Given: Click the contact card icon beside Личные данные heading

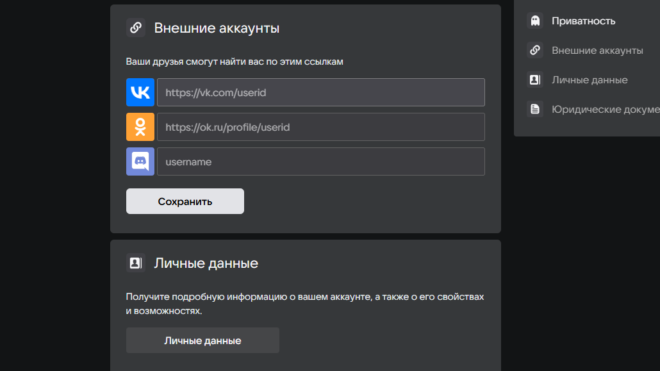Looking at the screenshot, I should [136, 263].
